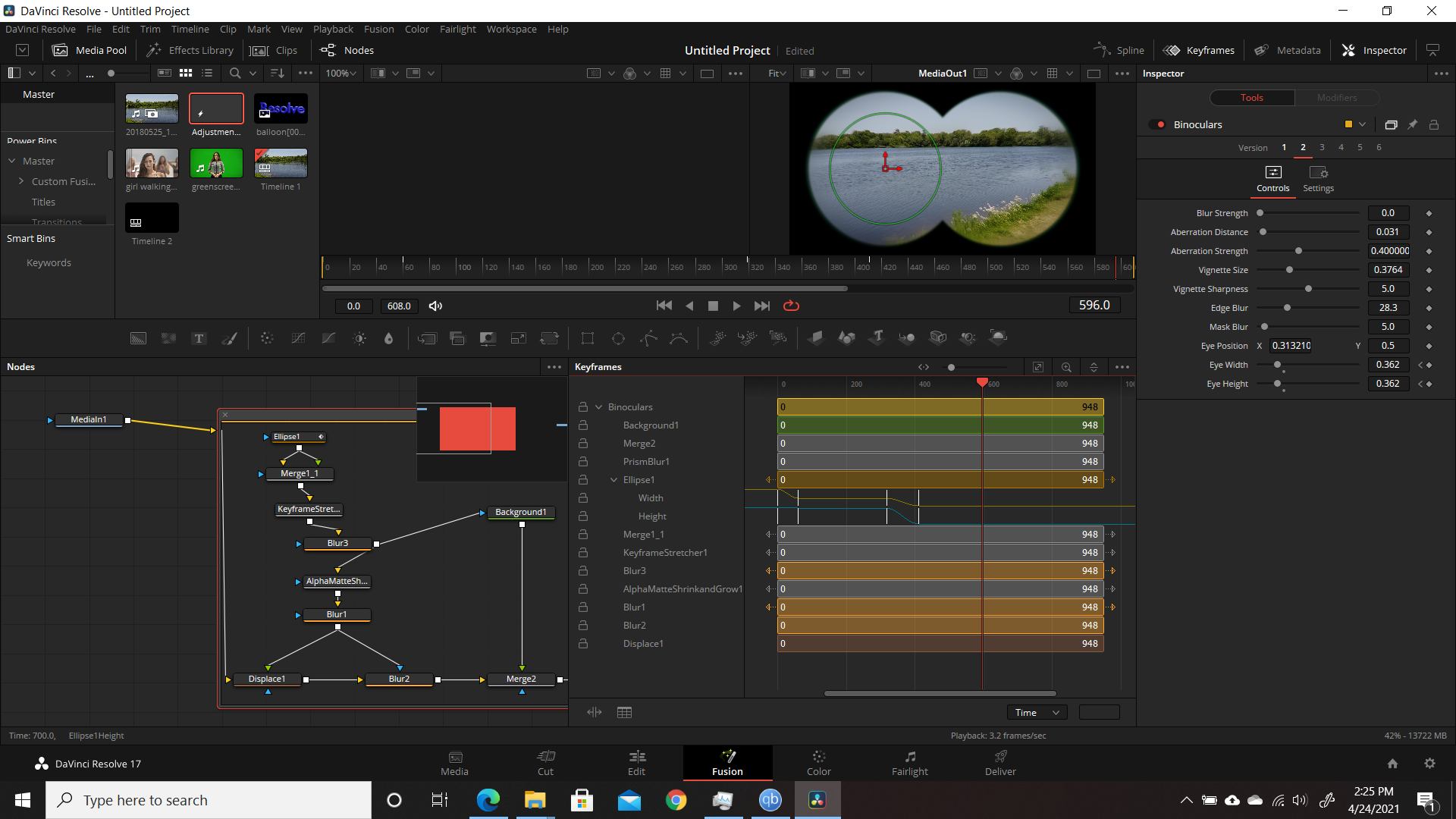Image resolution: width=1456 pixels, height=819 pixels.
Task: Switch to the Color page
Action: (818, 763)
